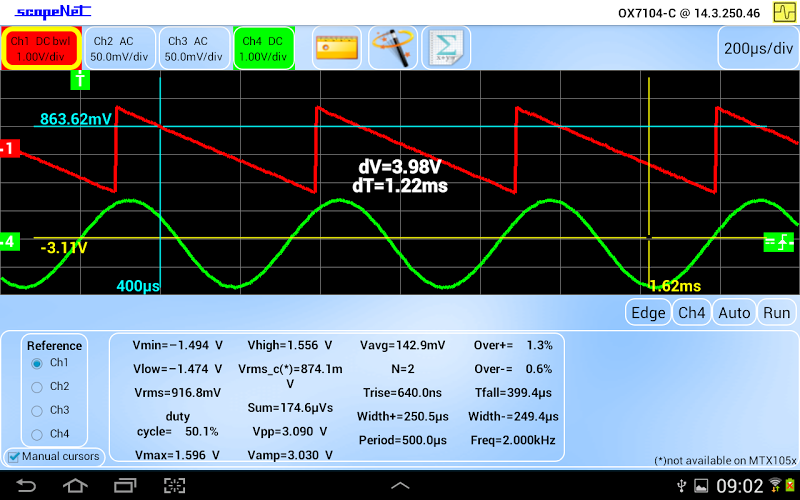Tap the Android back button
The height and width of the screenshot is (500, 800).
26,486
